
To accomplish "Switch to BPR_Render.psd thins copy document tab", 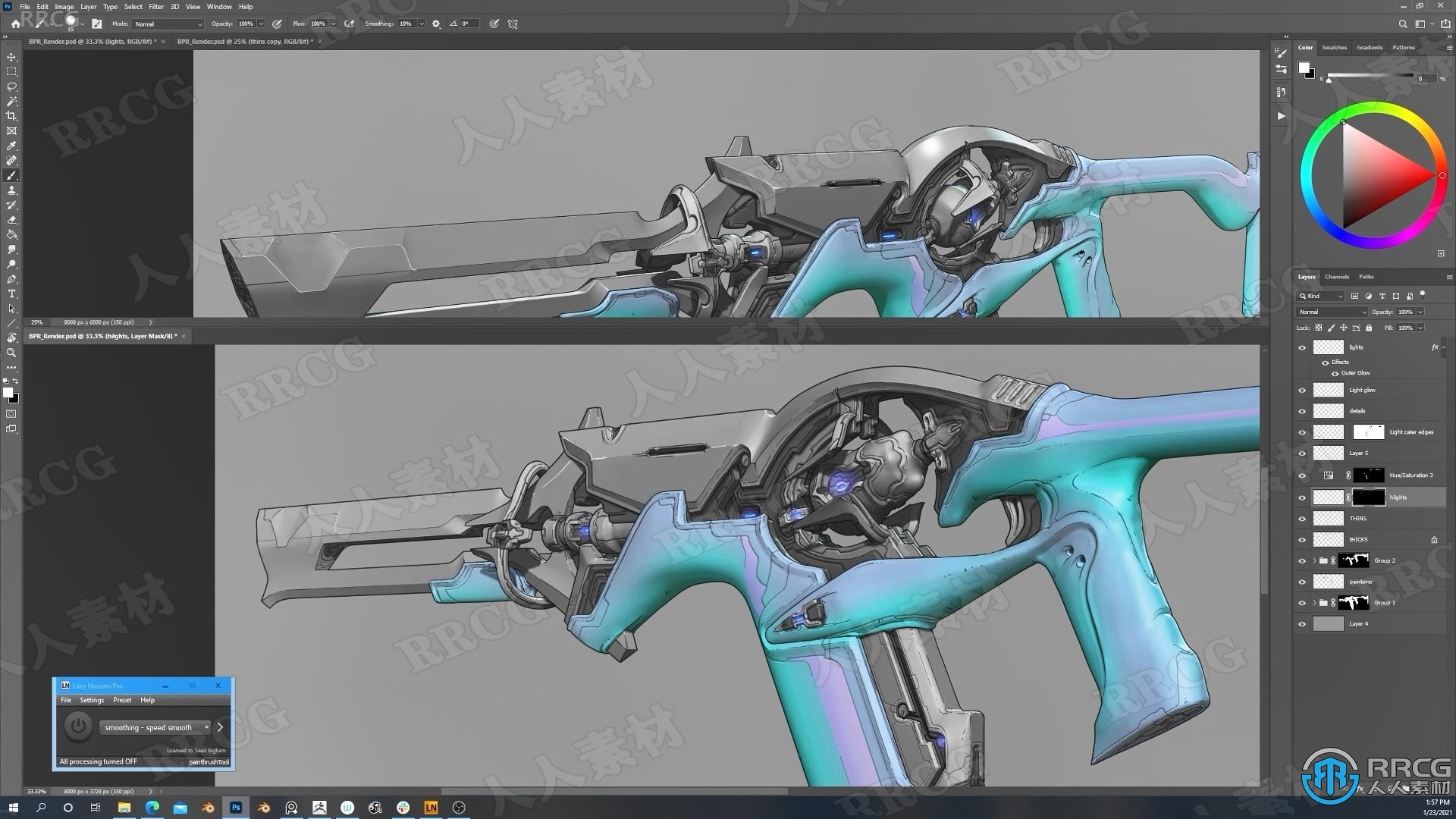I will tap(244, 42).
